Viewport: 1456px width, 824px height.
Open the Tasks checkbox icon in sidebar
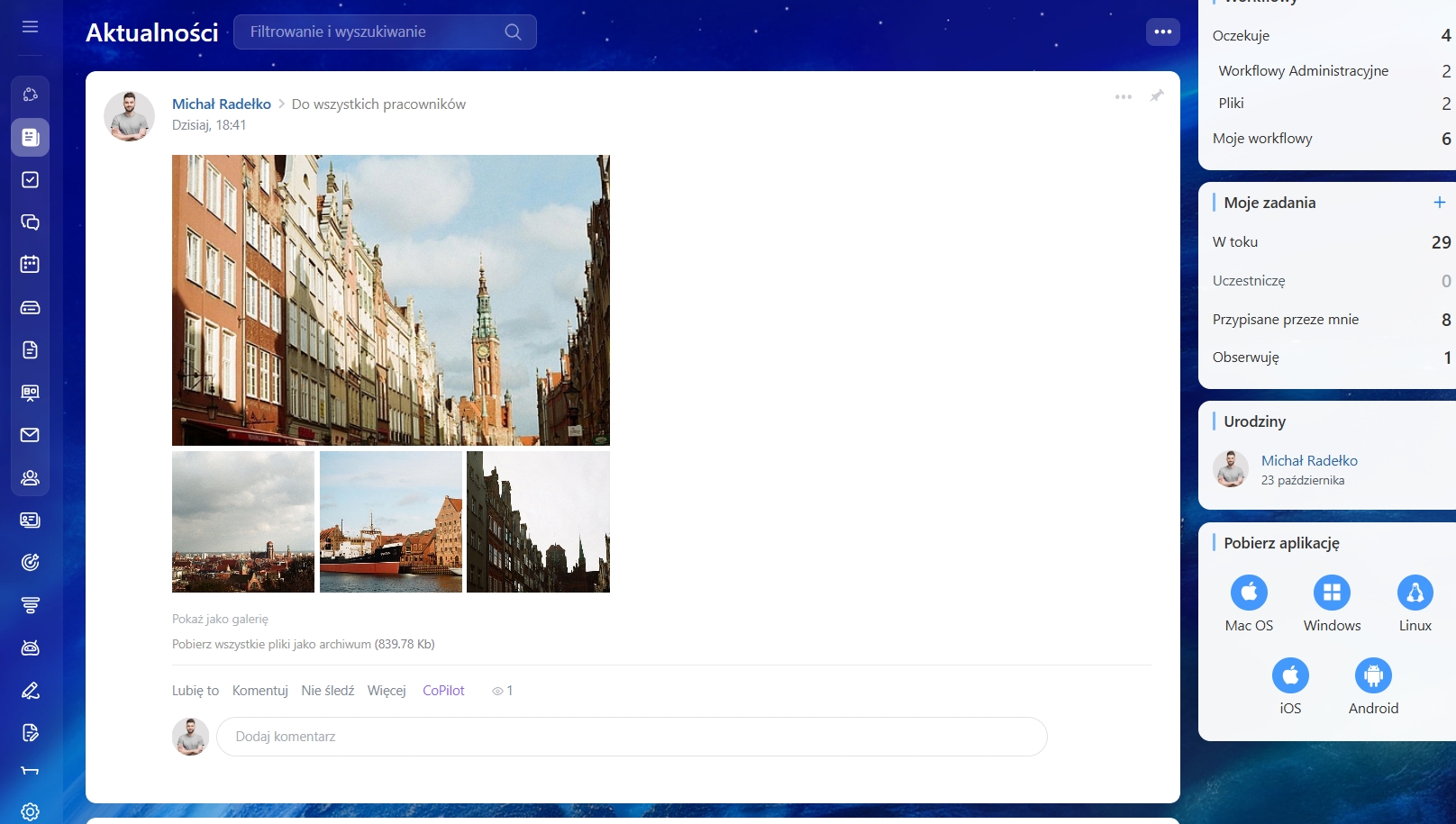point(30,180)
